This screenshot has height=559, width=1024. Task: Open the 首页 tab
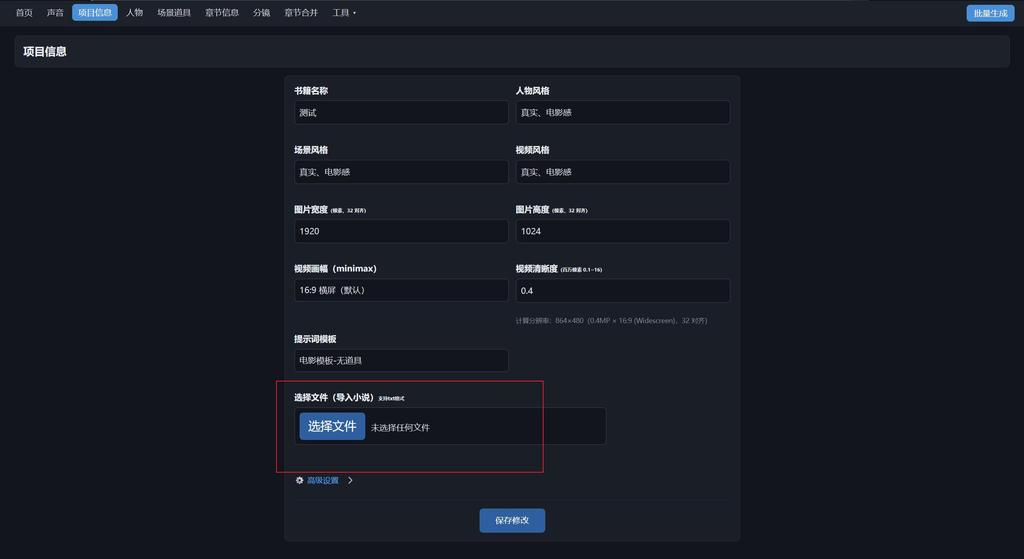click(24, 12)
